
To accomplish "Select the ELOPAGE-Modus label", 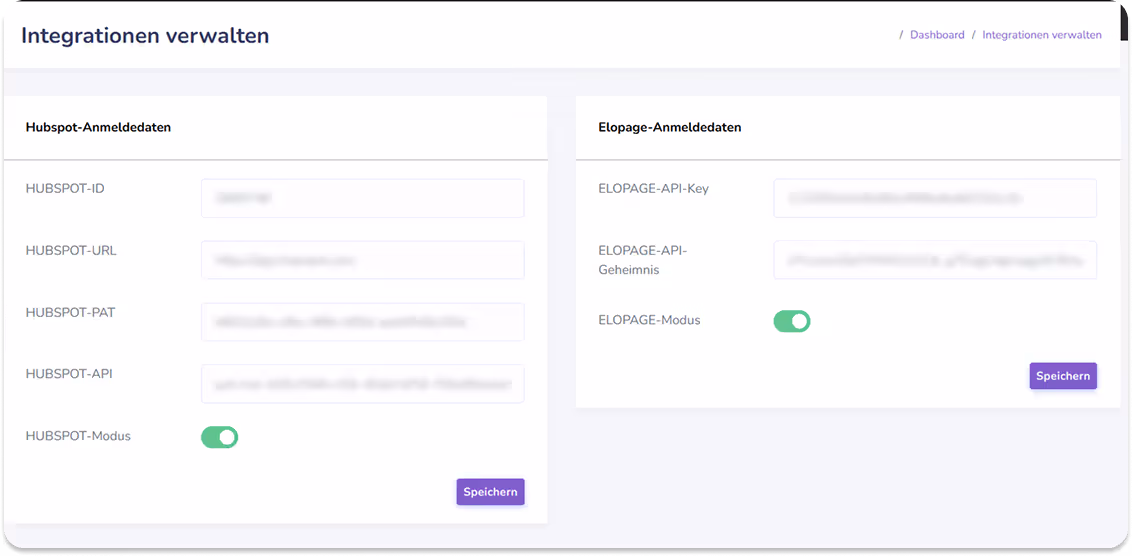I will pos(649,320).
